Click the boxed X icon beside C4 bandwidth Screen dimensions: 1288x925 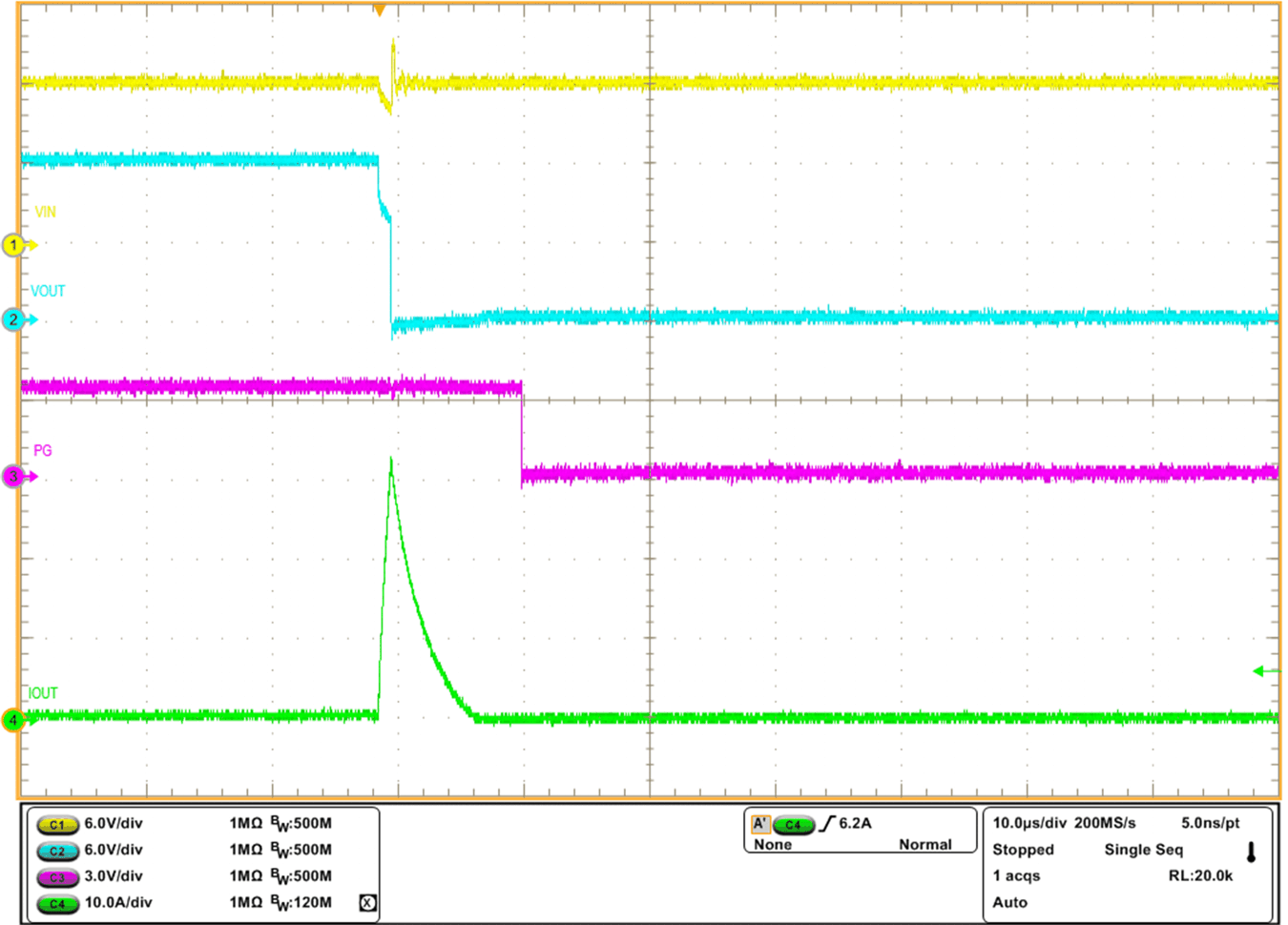[x=367, y=902]
